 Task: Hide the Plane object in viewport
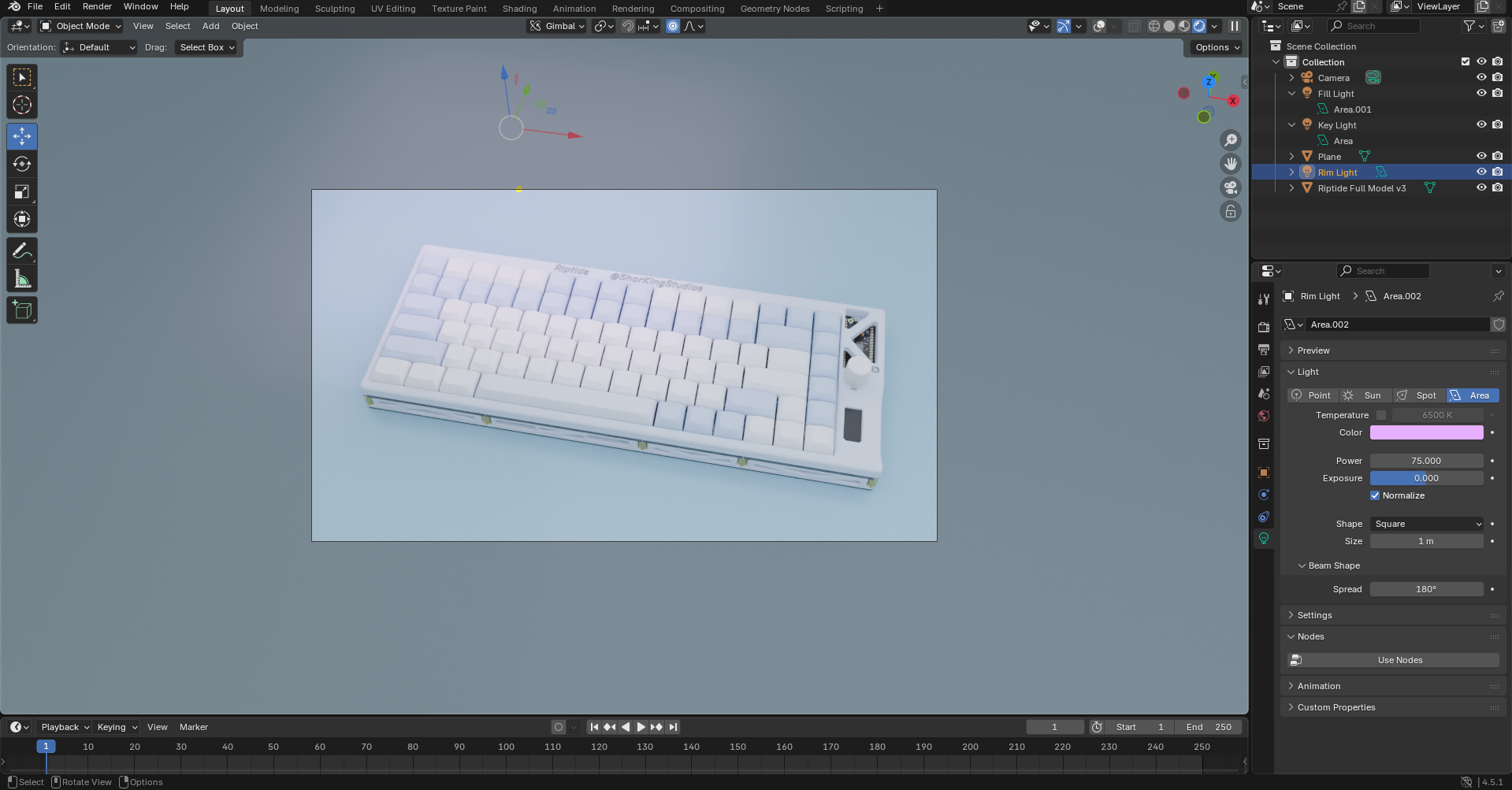(1481, 156)
